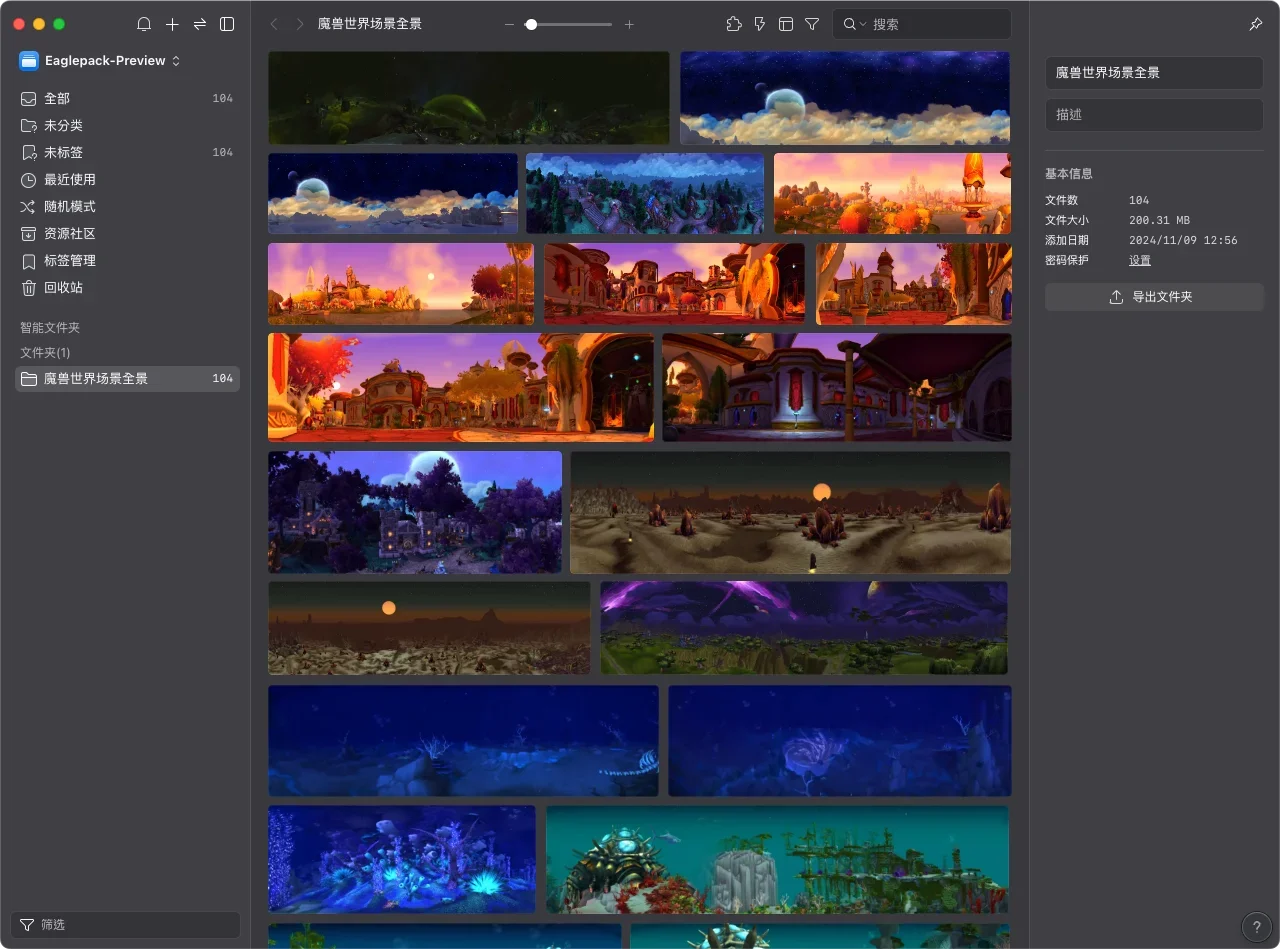Open the glowing blue coral reef thumbnail
The height and width of the screenshot is (949, 1280).
(402, 860)
